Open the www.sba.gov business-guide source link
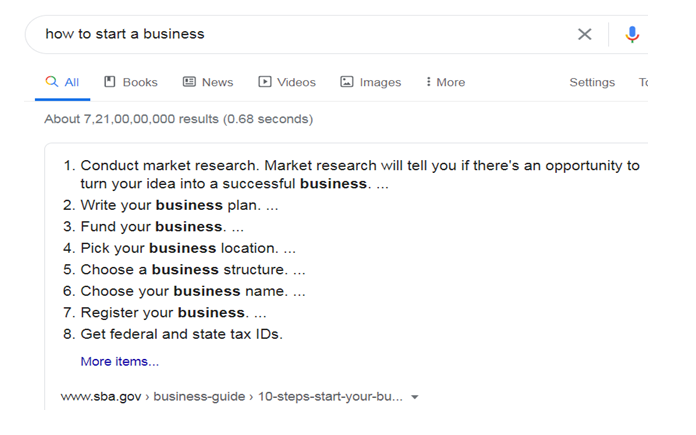 [232, 396]
